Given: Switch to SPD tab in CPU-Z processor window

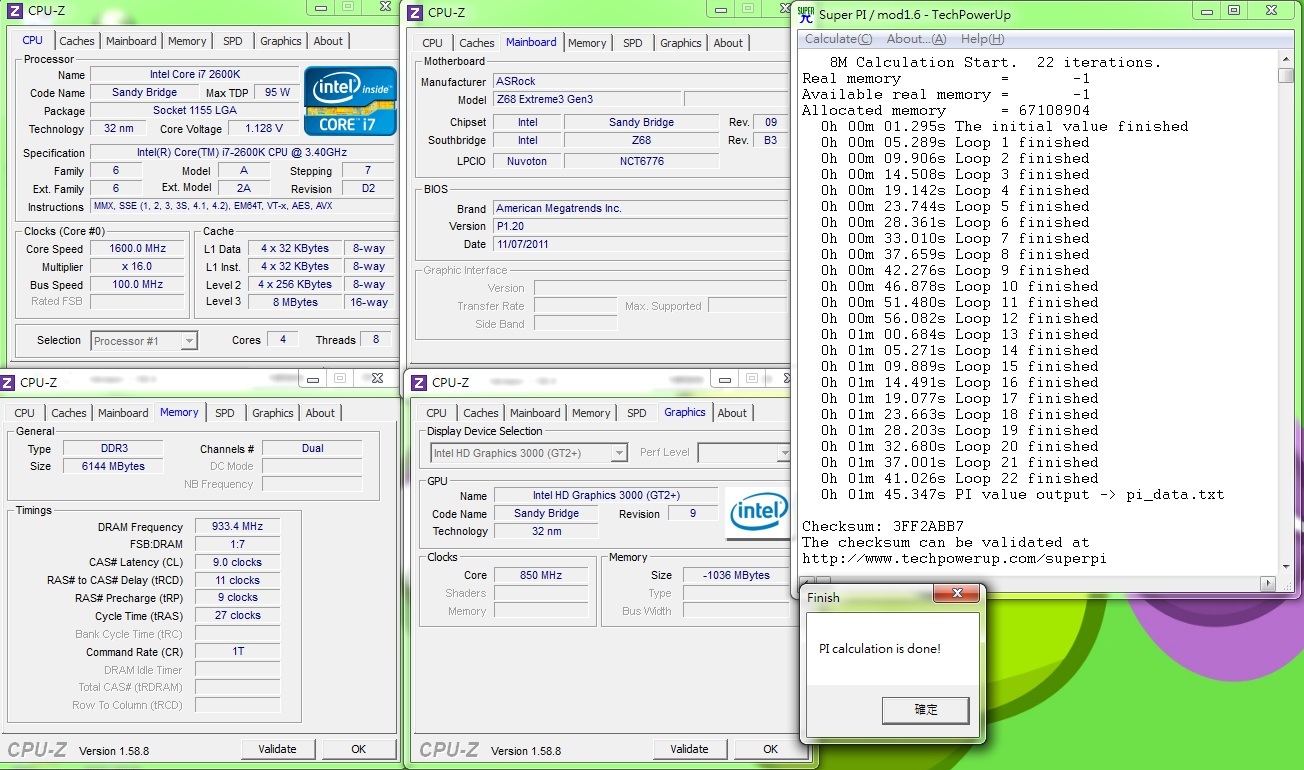Looking at the screenshot, I should click(232, 41).
